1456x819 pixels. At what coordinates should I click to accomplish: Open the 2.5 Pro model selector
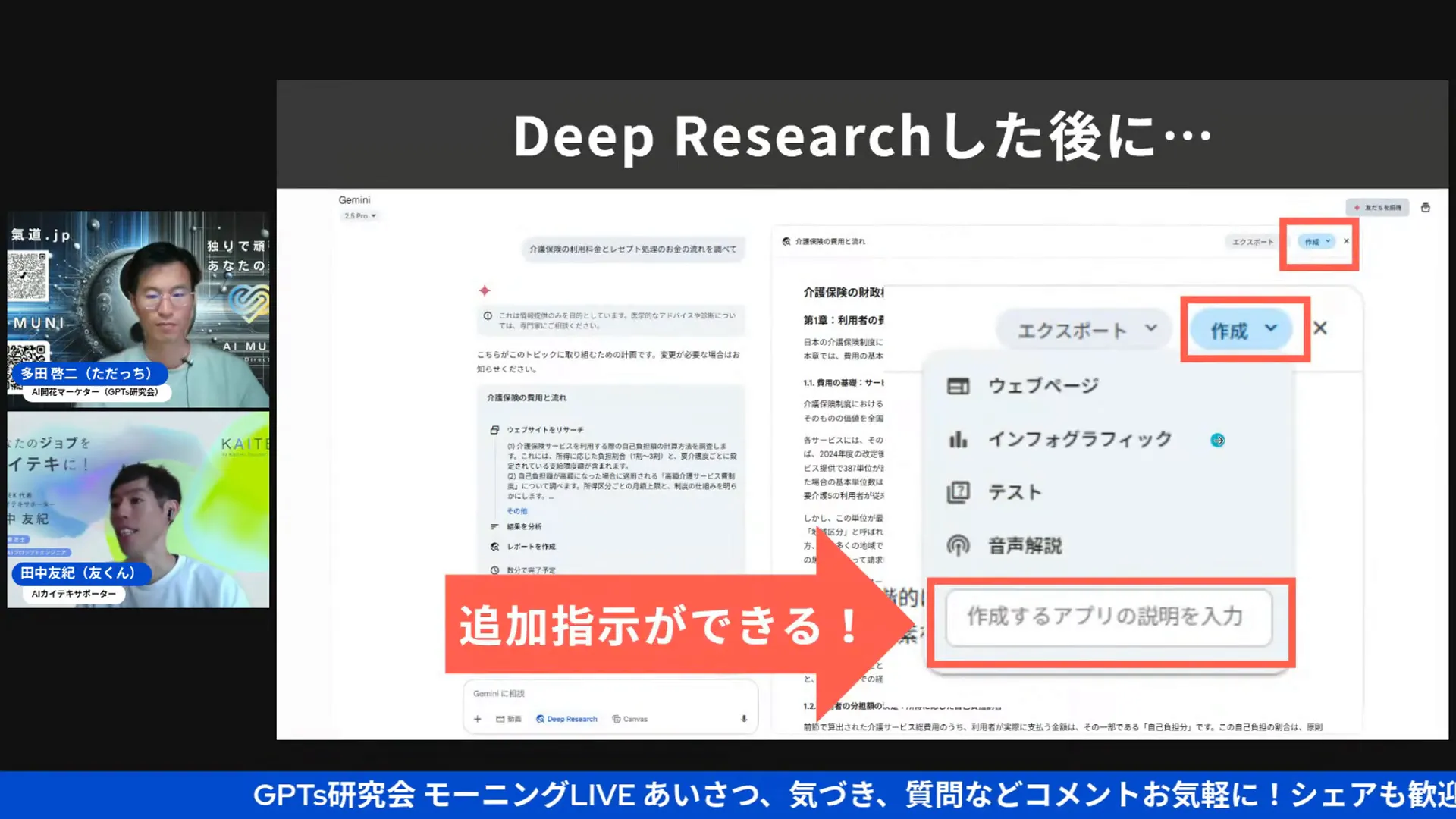360,216
